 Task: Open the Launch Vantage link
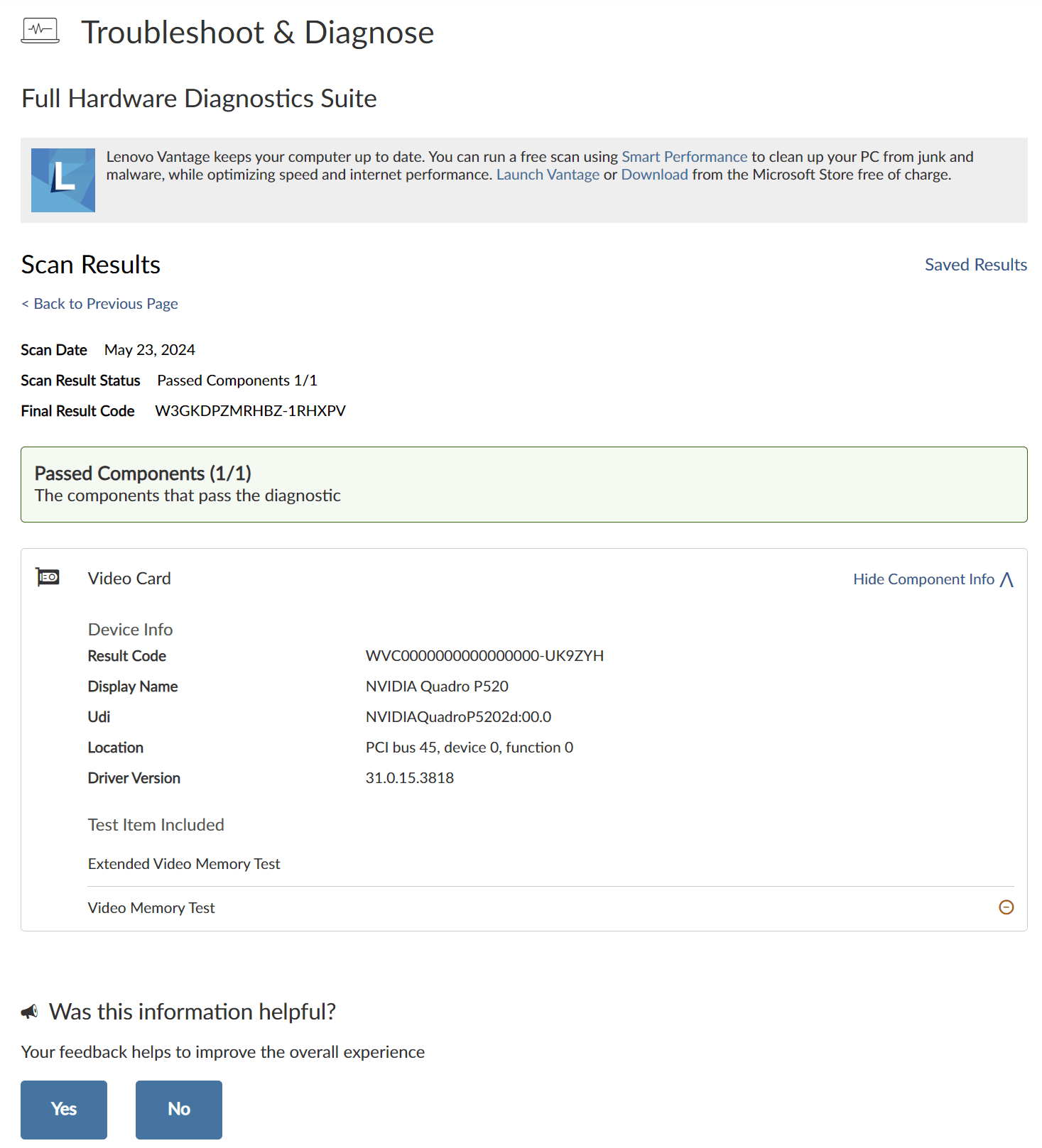pyautogui.click(x=548, y=175)
